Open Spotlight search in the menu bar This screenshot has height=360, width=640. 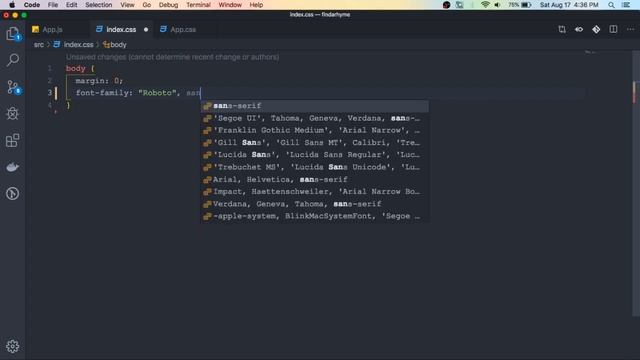coord(611,5)
